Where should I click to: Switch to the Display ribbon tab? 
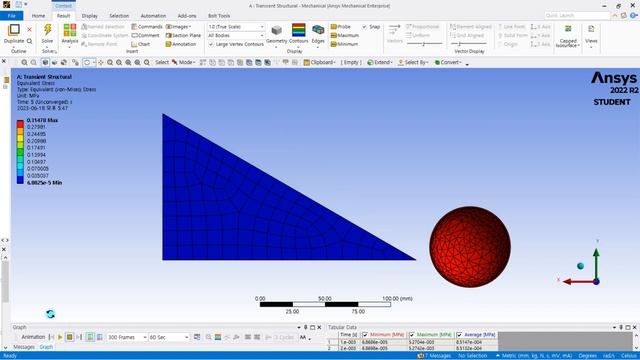(89, 16)
